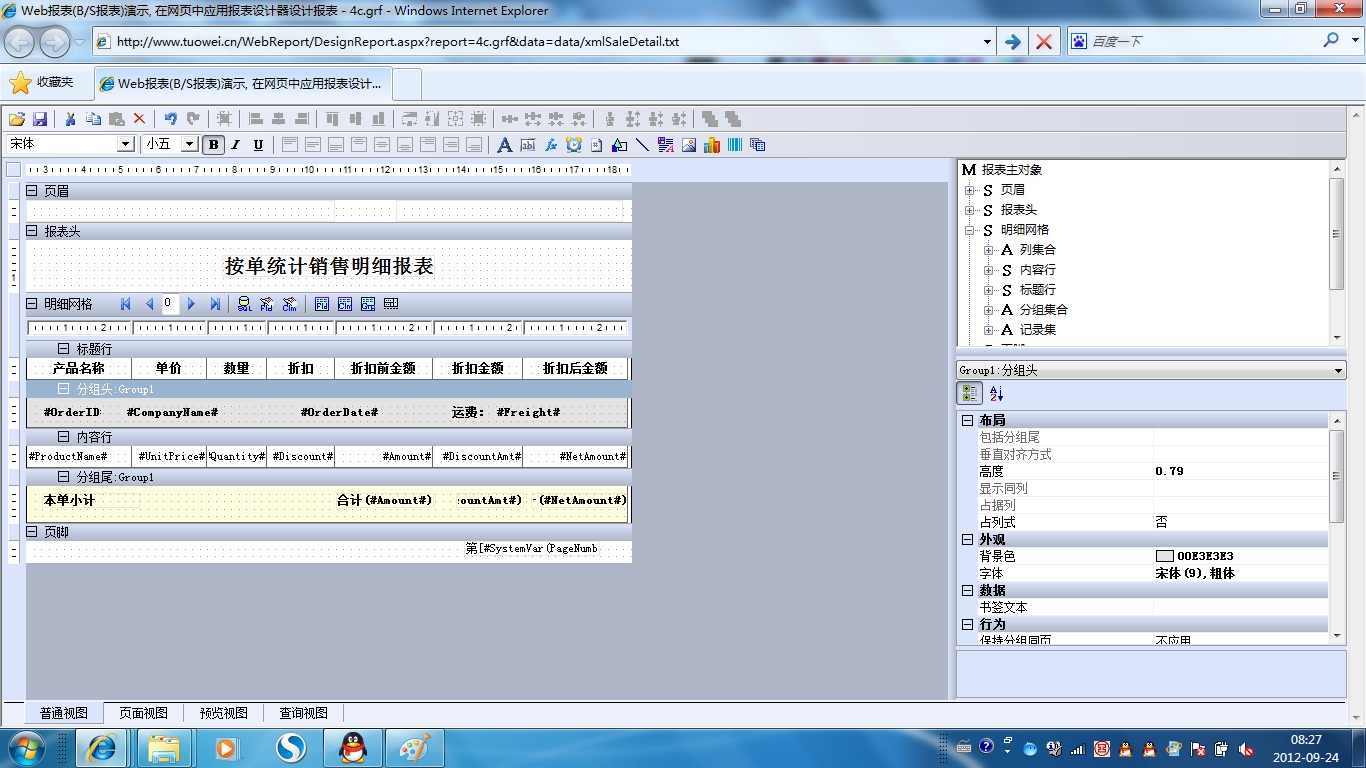Open the Group1:分组头 object selector dropdown
Screen dimensions: 1366x768
pyautogui.click(x=1339, y=371)
